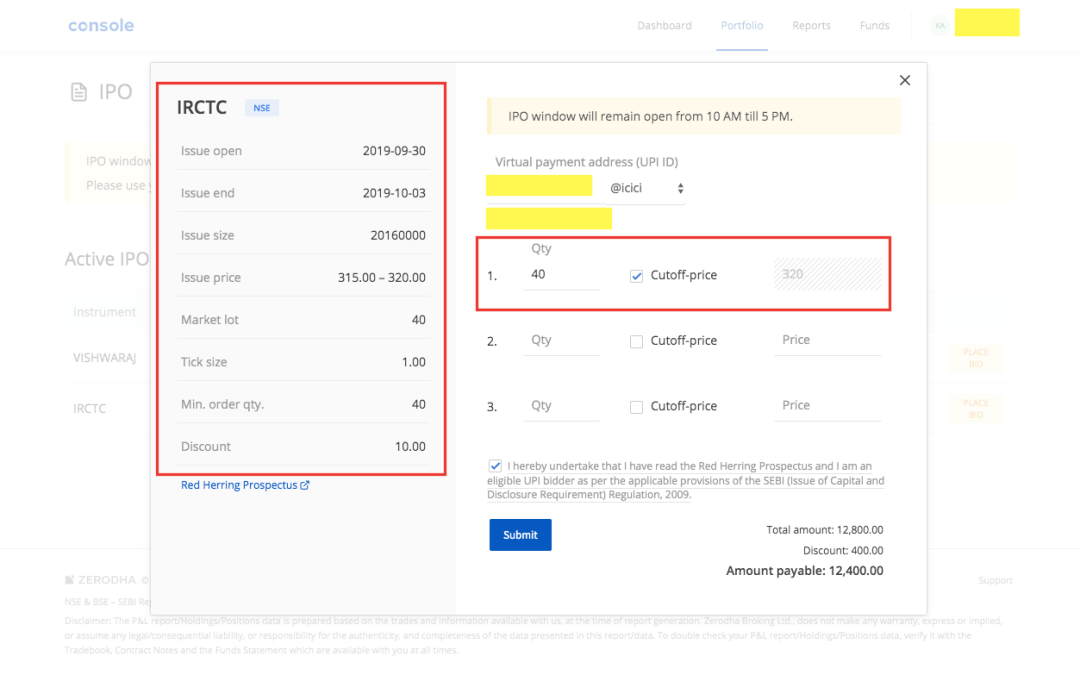The image size is (1080, 675).
Task: Click the disabled price field showing 320
Action: click(827, 274)
